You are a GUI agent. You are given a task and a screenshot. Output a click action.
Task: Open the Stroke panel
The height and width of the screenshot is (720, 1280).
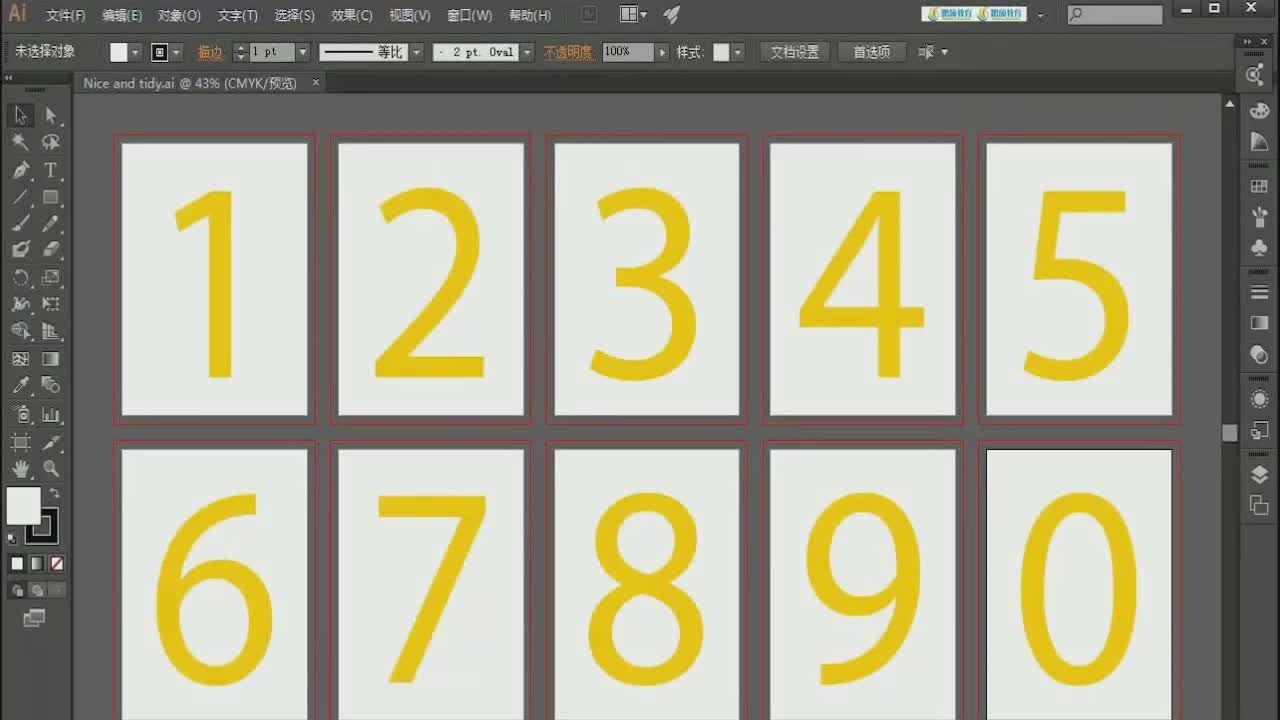1259,292
